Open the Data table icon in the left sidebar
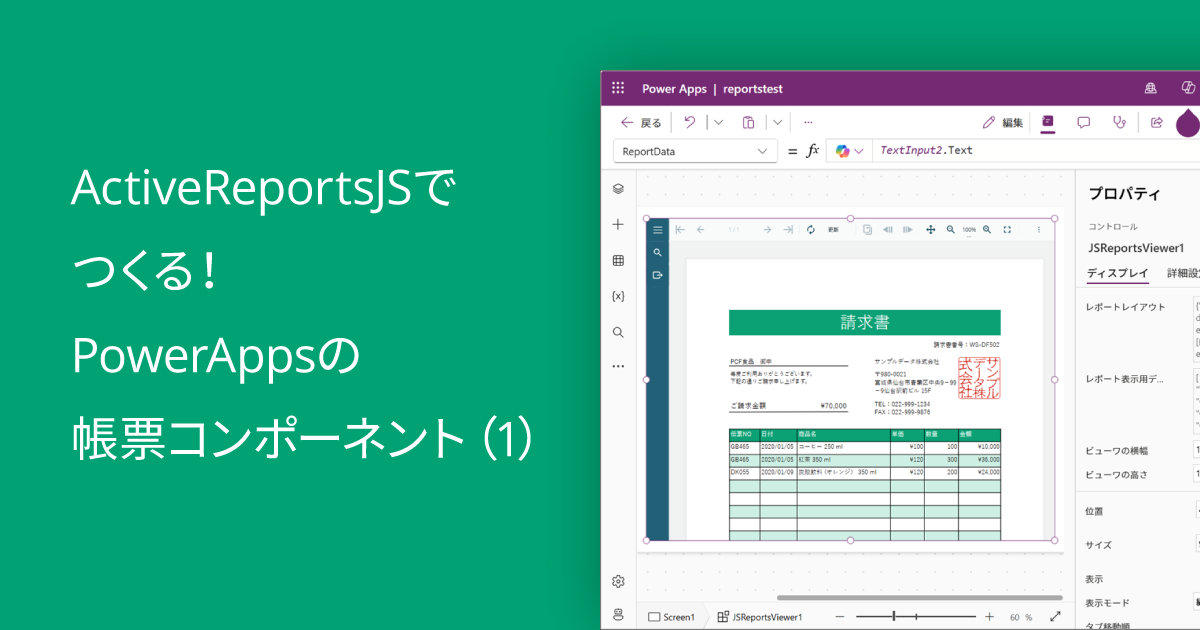The image size is (1200, 630). point(618,260)
